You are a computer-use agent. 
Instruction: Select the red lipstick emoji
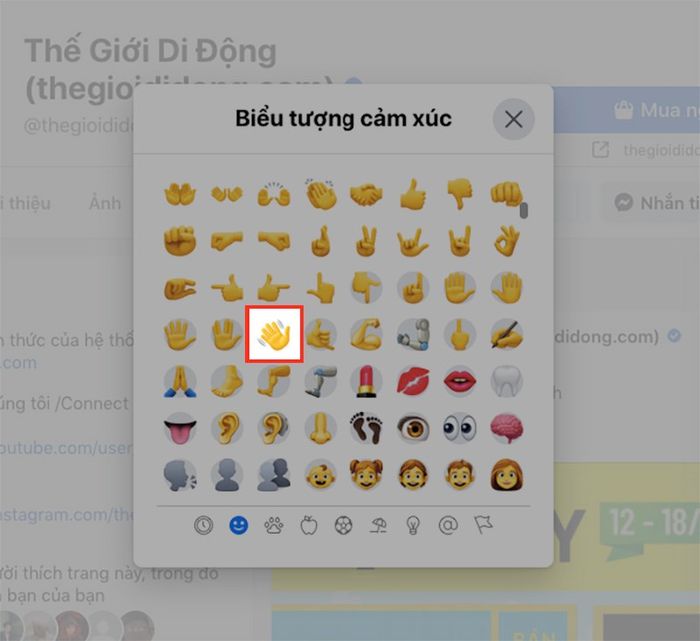(x=367, y=381)
